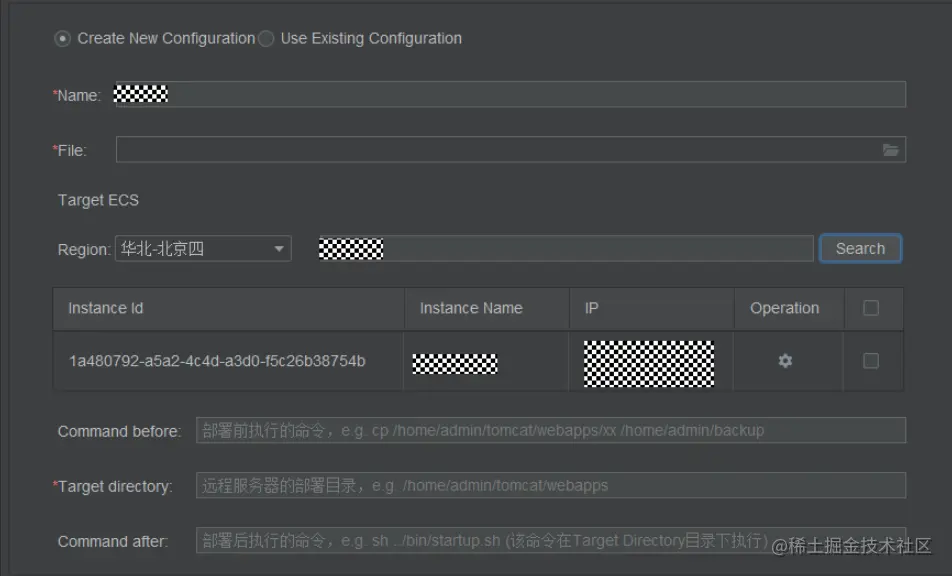
Task: Click the Operation column header
Action: coord(789,309)
